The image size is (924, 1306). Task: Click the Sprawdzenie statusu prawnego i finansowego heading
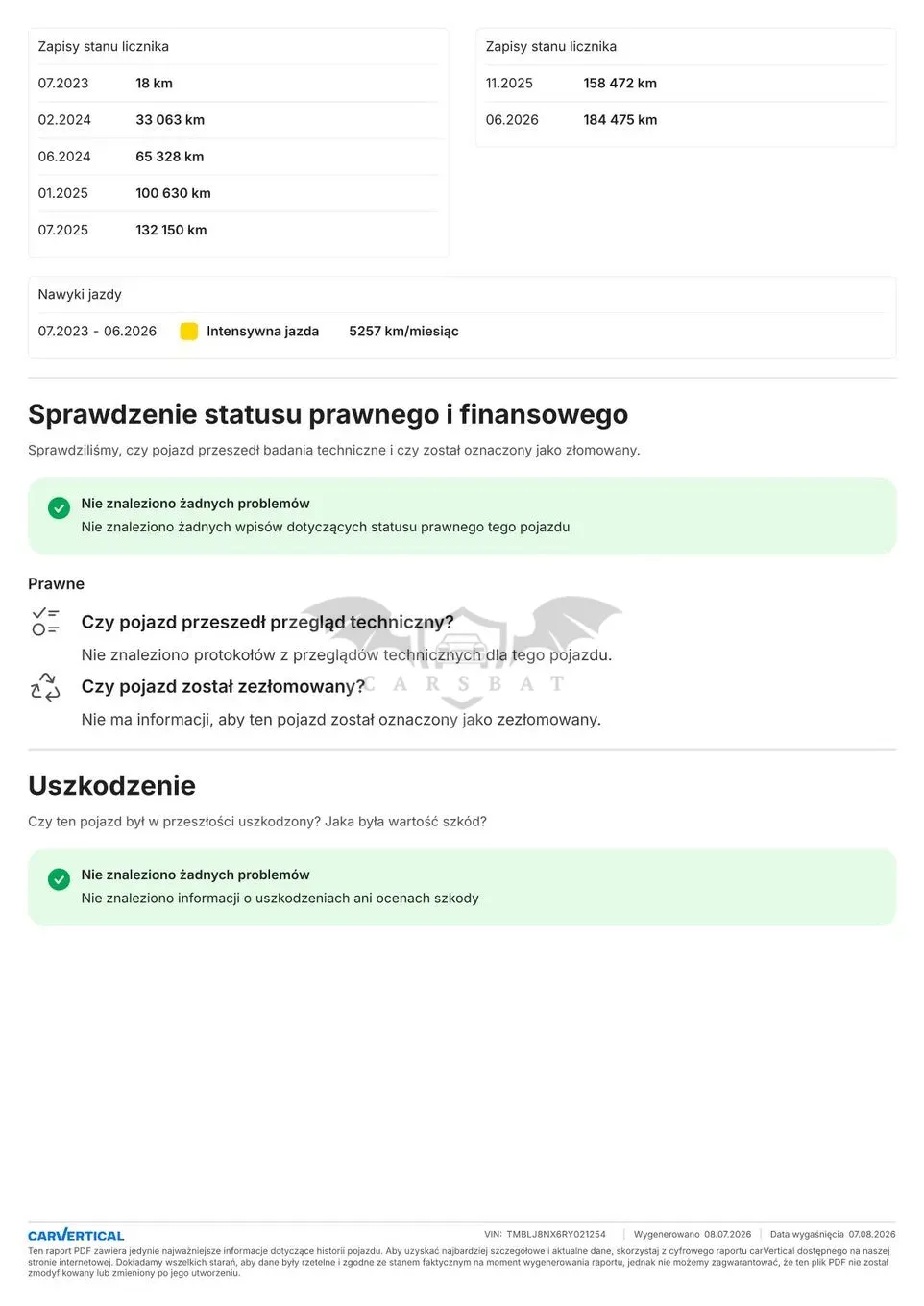[x=328, y=414]
